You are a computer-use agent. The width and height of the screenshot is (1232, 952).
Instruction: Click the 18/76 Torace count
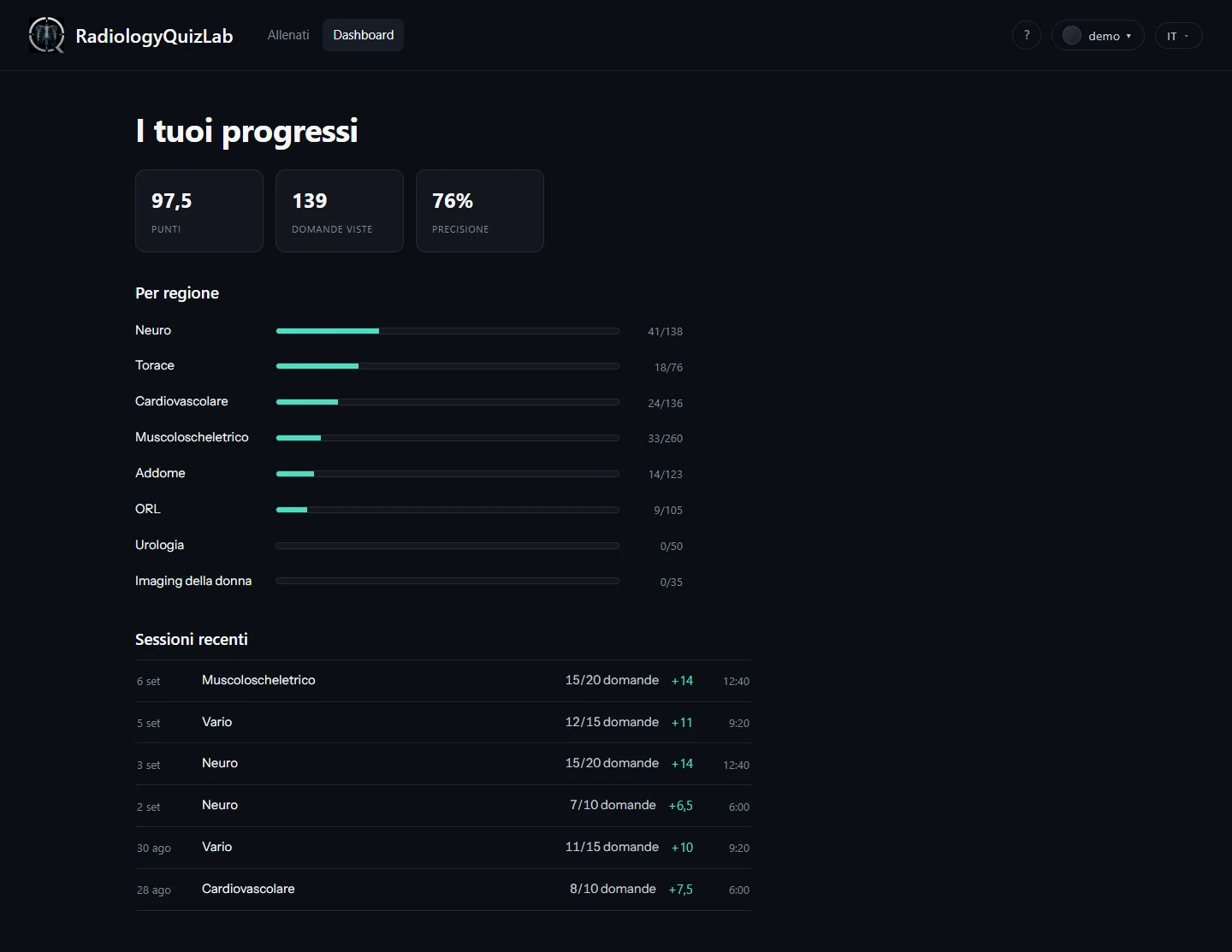[x=668, y=368]
